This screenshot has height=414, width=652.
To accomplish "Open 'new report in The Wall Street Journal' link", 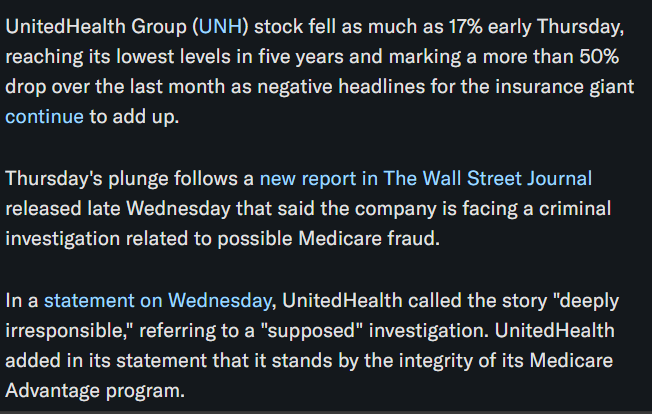I will [425, 178].
